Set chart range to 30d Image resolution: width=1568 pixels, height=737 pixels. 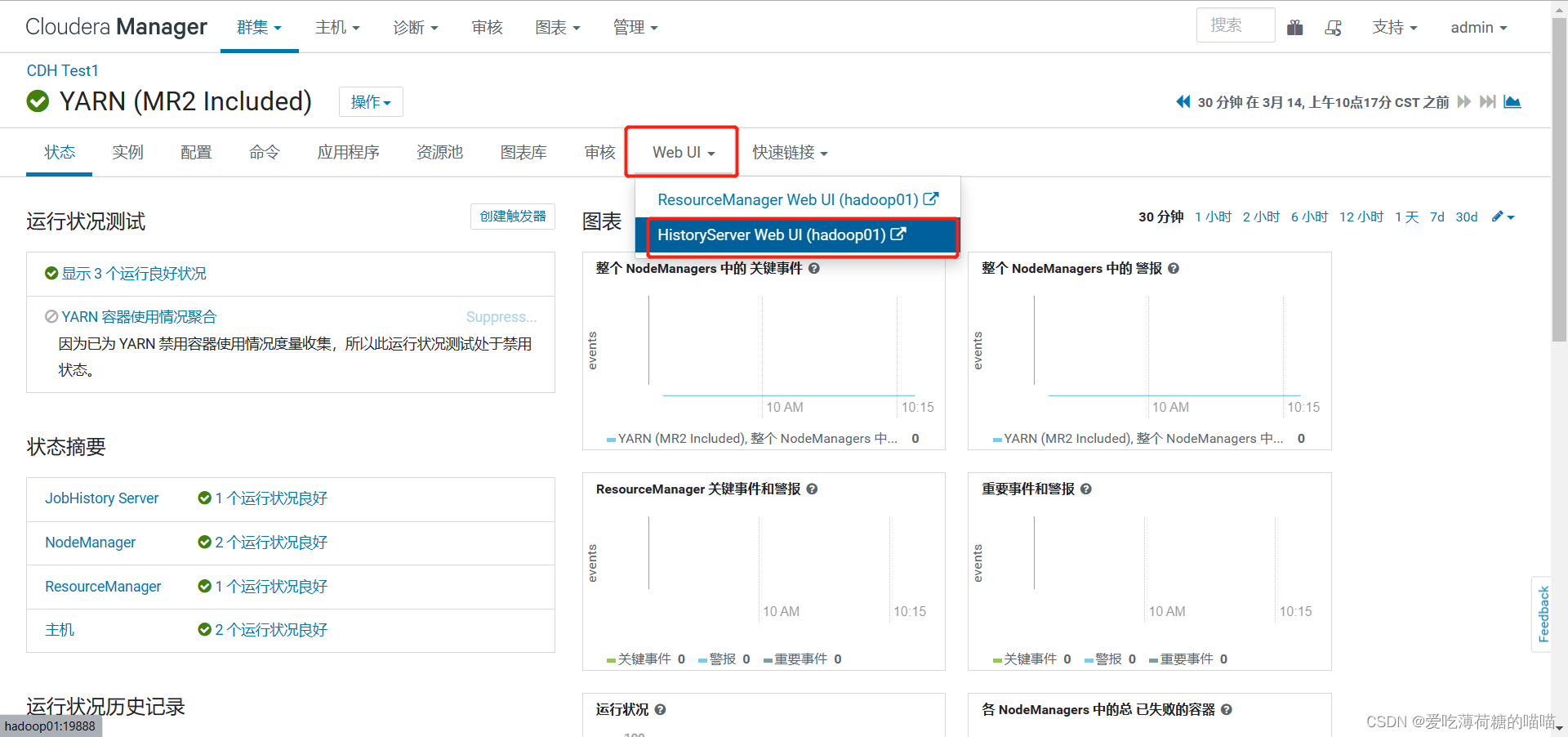(1467, 217)
